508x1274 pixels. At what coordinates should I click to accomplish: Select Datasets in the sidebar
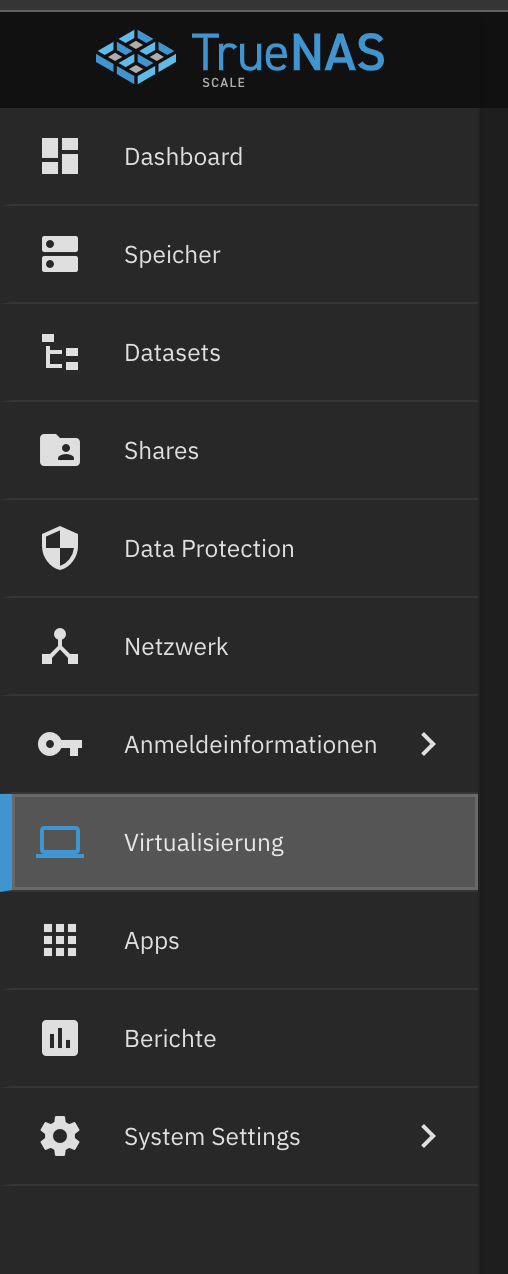click(x=240, y=353)
